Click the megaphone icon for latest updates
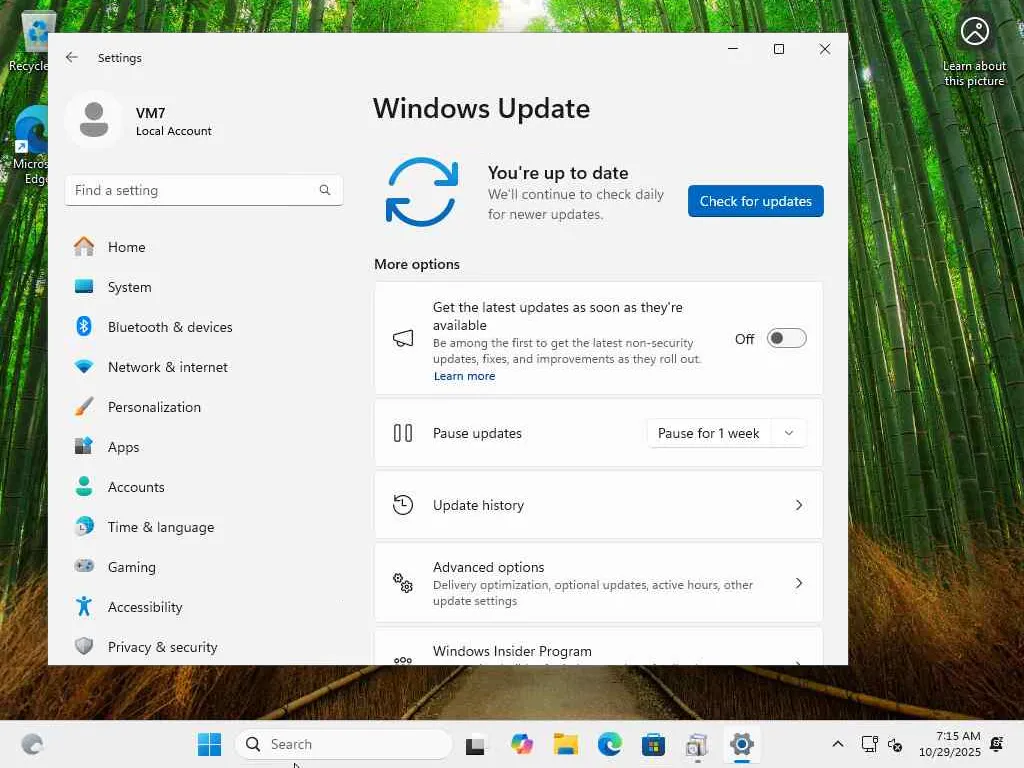The image size is (1024, 768). point(403,338)
